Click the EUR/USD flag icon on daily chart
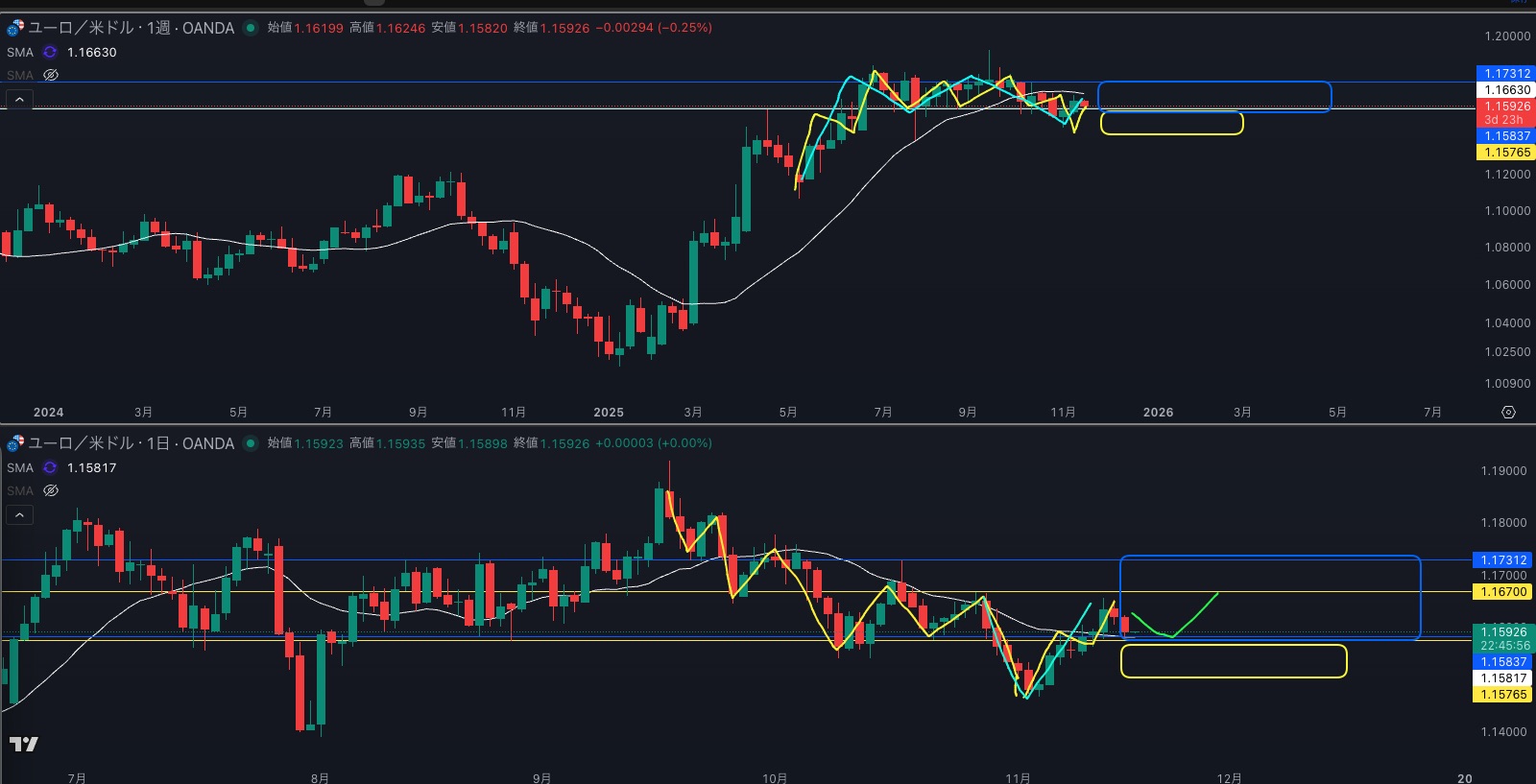1536x784 pixels. 15,443
